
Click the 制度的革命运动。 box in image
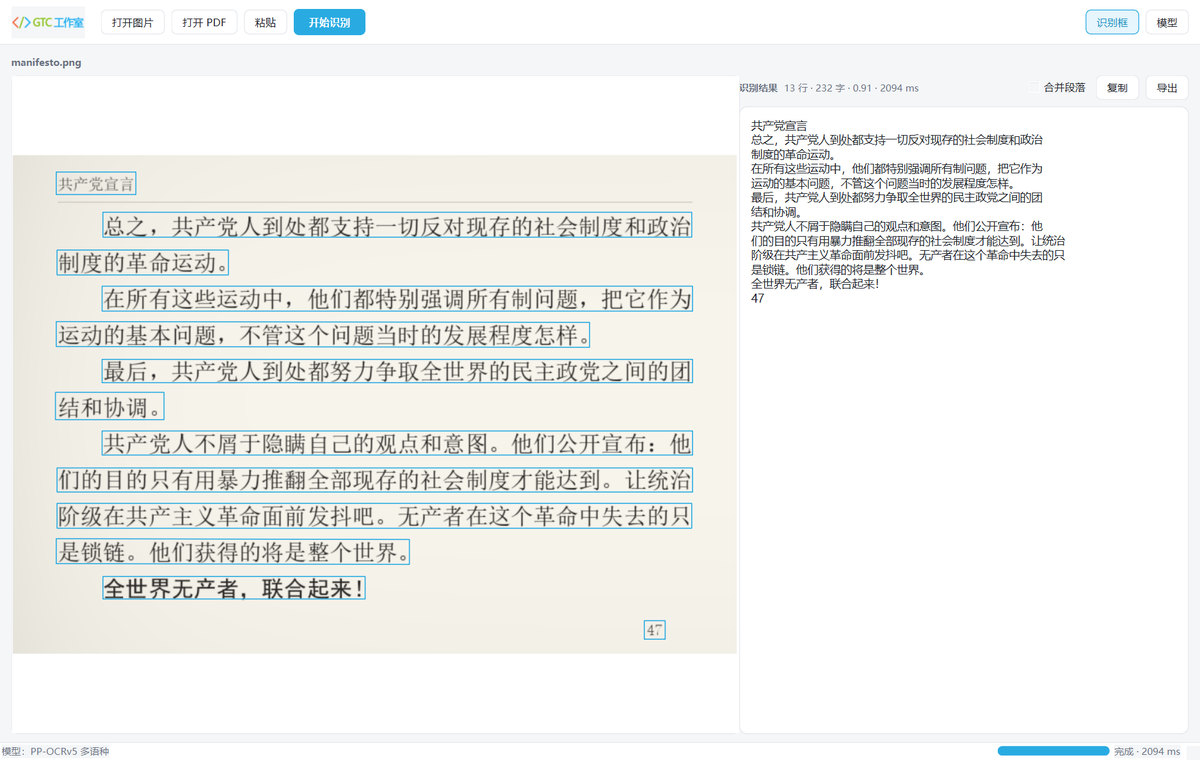pyautogui.click(x=142, y=263)
